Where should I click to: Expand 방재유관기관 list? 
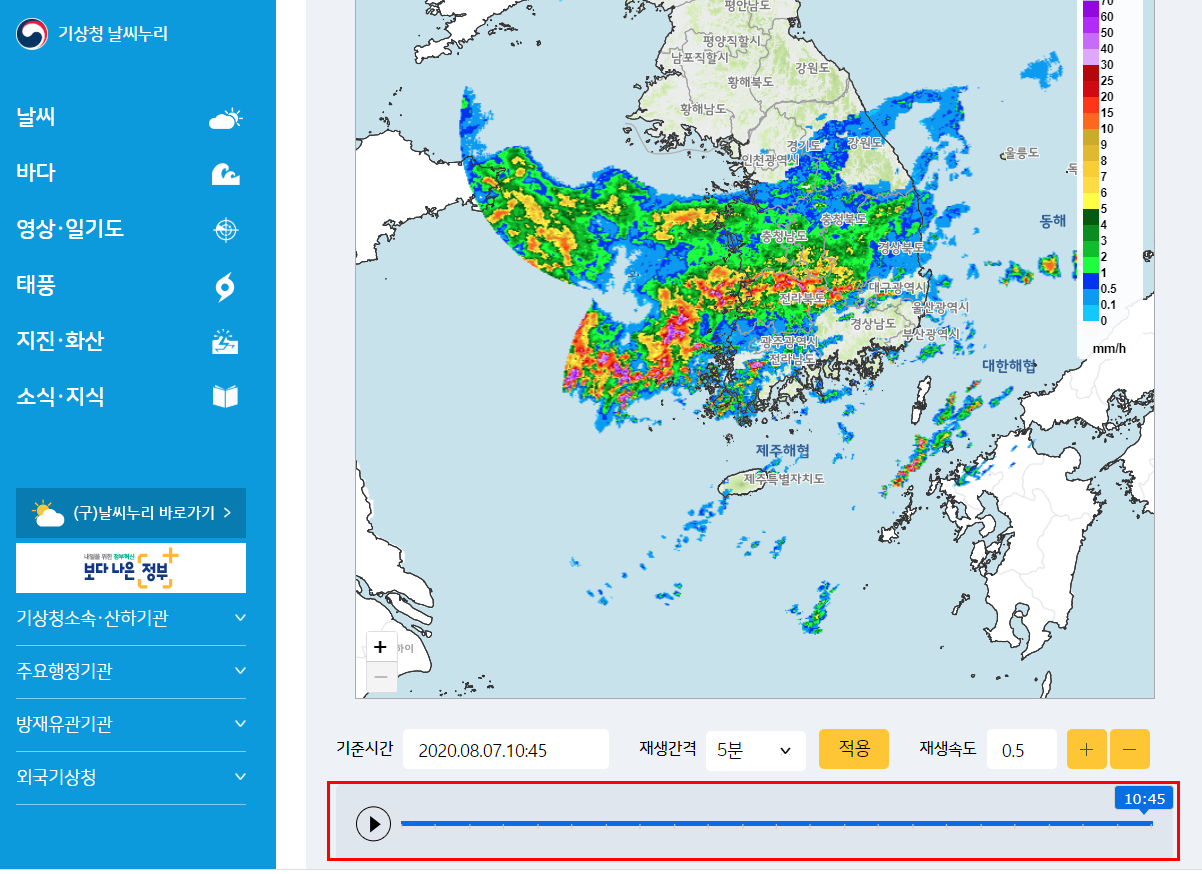[131, 724]
